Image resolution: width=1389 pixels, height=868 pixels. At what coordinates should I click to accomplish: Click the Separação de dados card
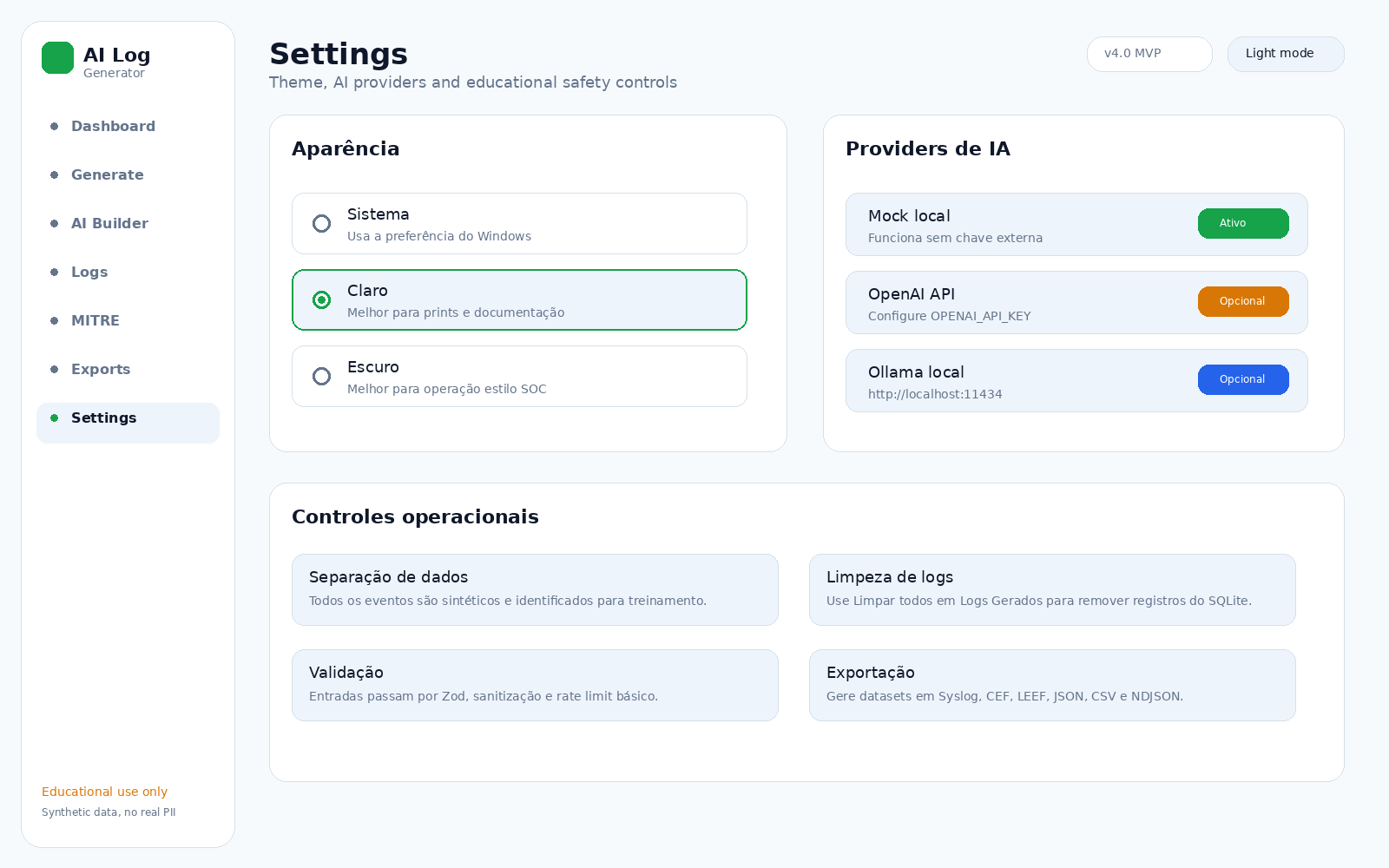pyautogui.click(x=535, y=589)
